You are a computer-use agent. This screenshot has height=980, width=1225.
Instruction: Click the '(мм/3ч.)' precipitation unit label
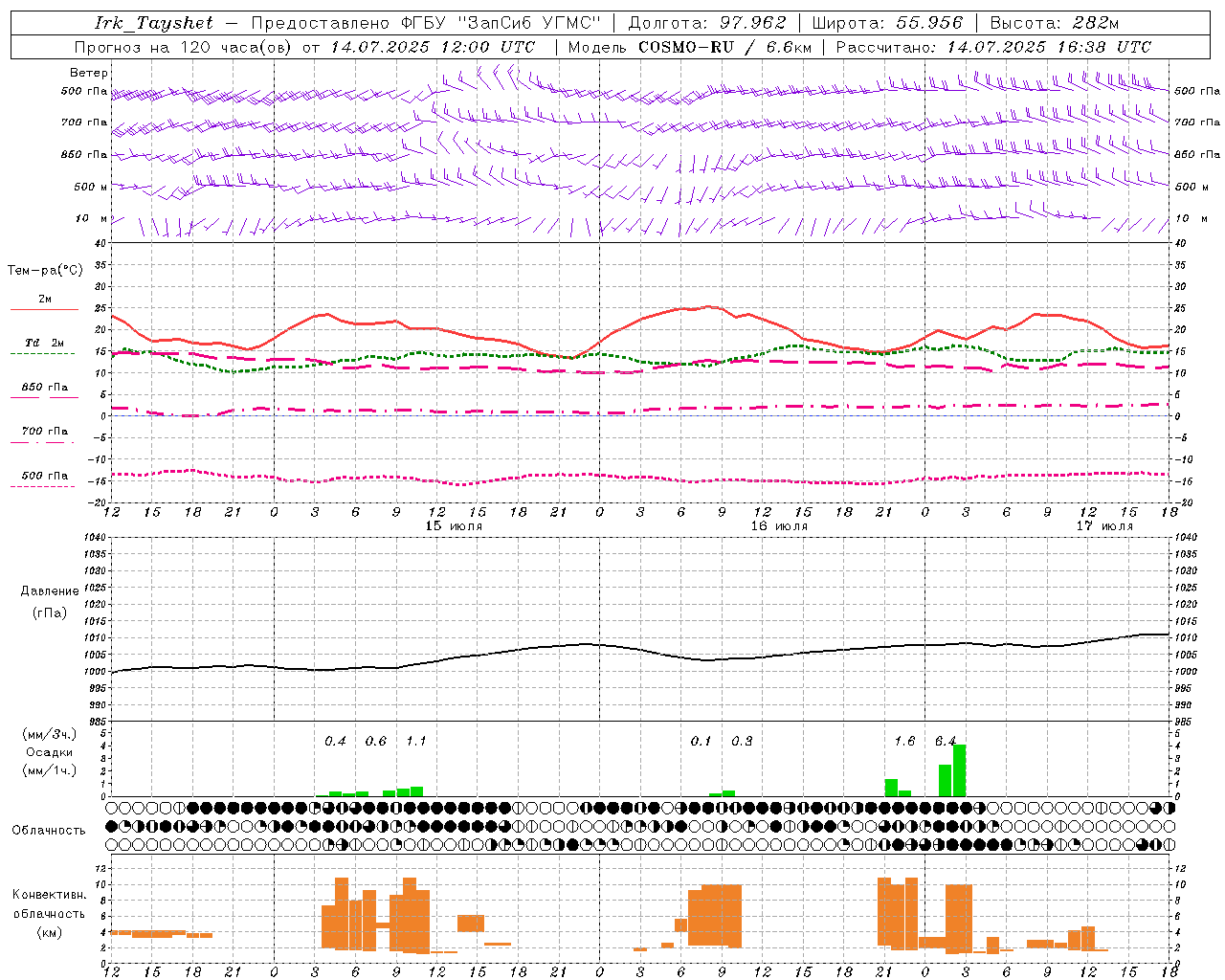(50, 734)
